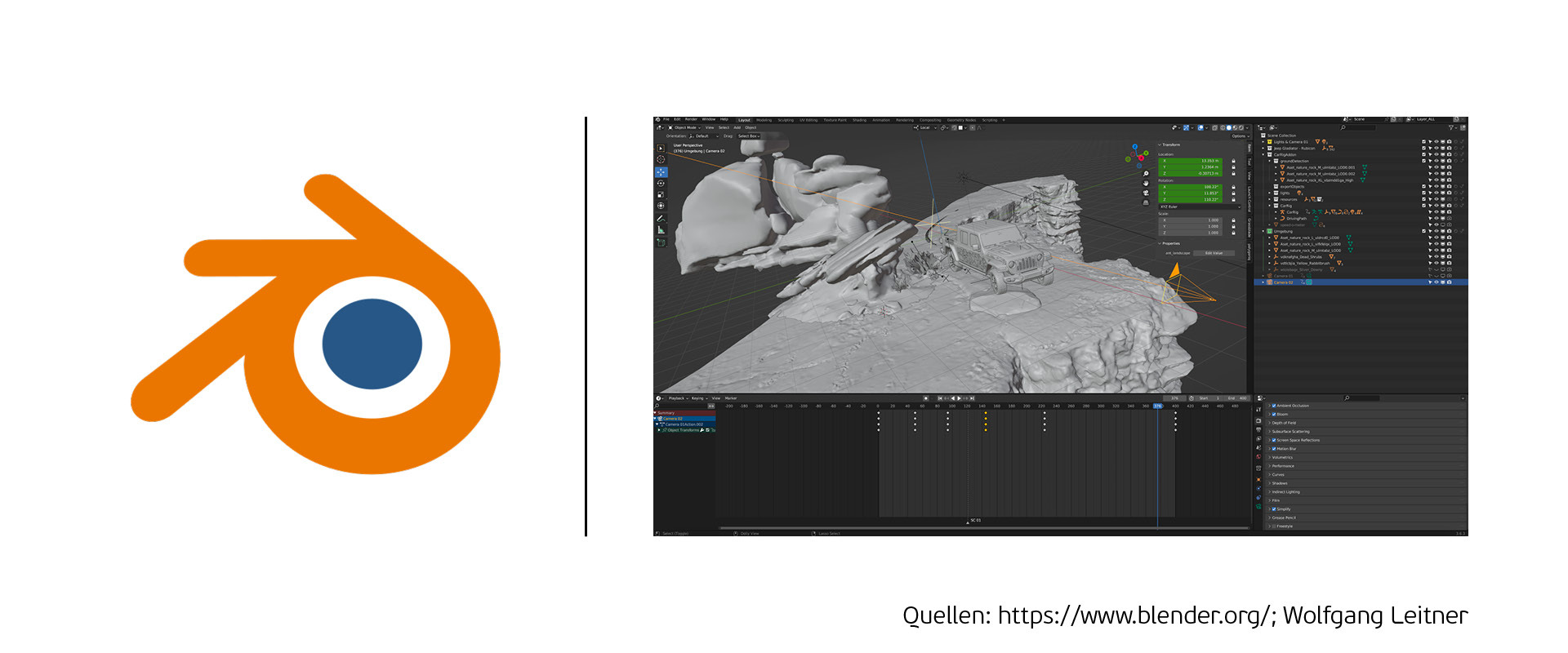1568x653 pixels.
Task: Toggle camera view with the camera gizmo
Action: (1146, 193)
